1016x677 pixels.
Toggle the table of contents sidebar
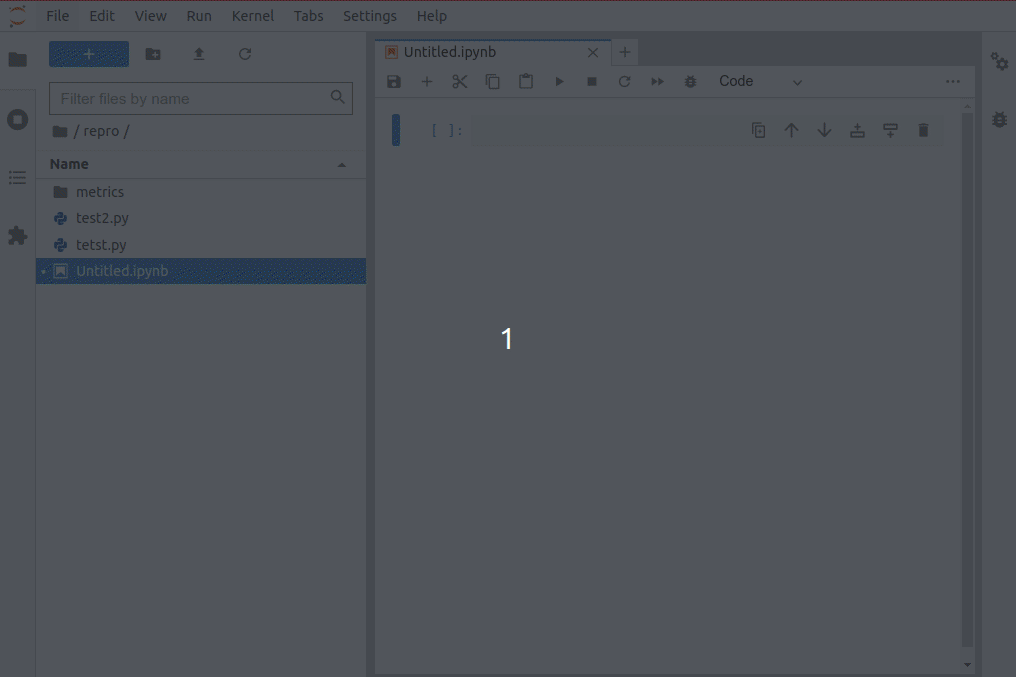pyautogui.click(x=17, y=177)
